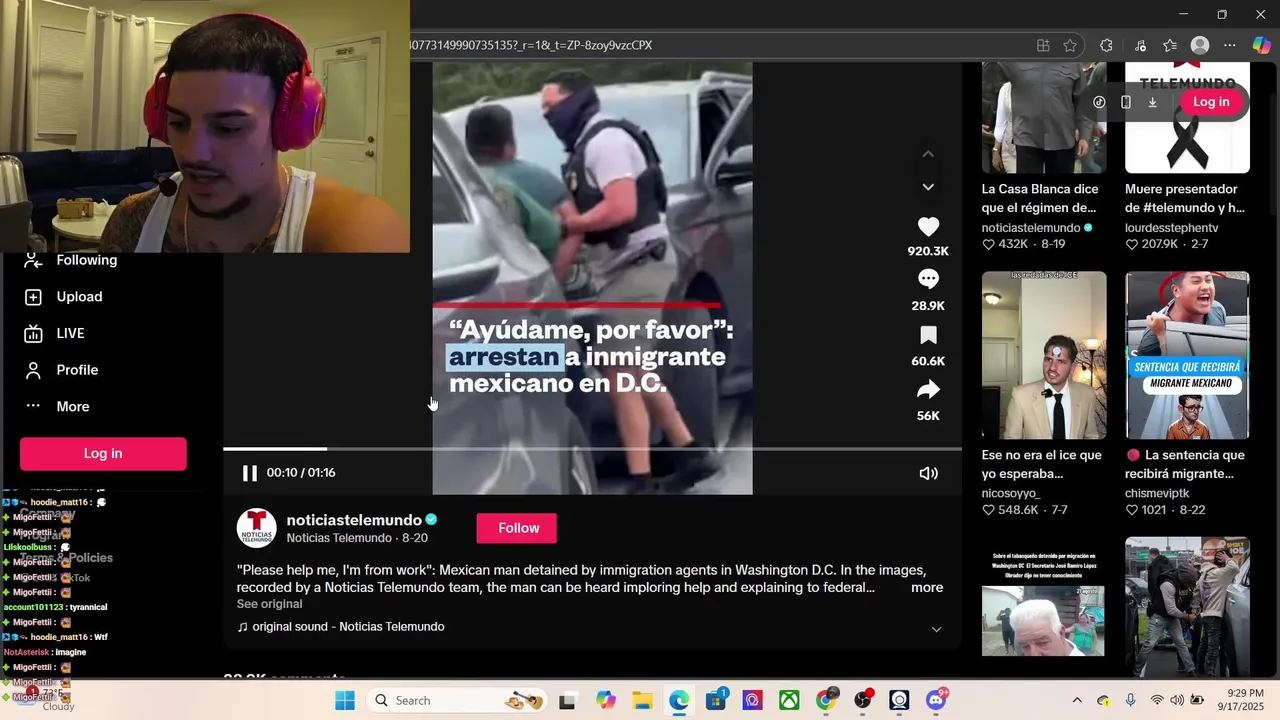Open the Edge profile avatar
Screen dimensions: 1280x720
click(x=1200, y=45)
